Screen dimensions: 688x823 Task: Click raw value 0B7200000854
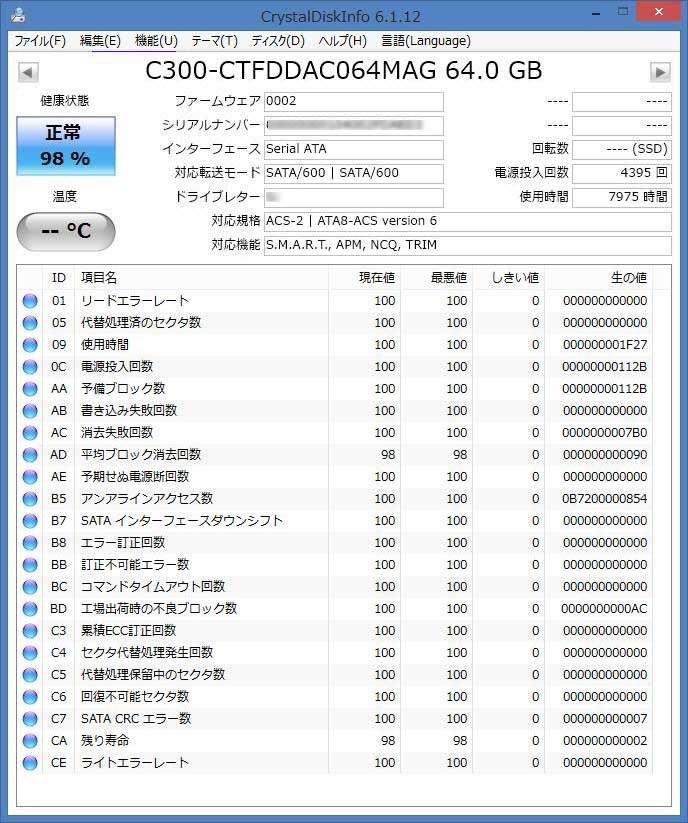(x=605, y=499)
